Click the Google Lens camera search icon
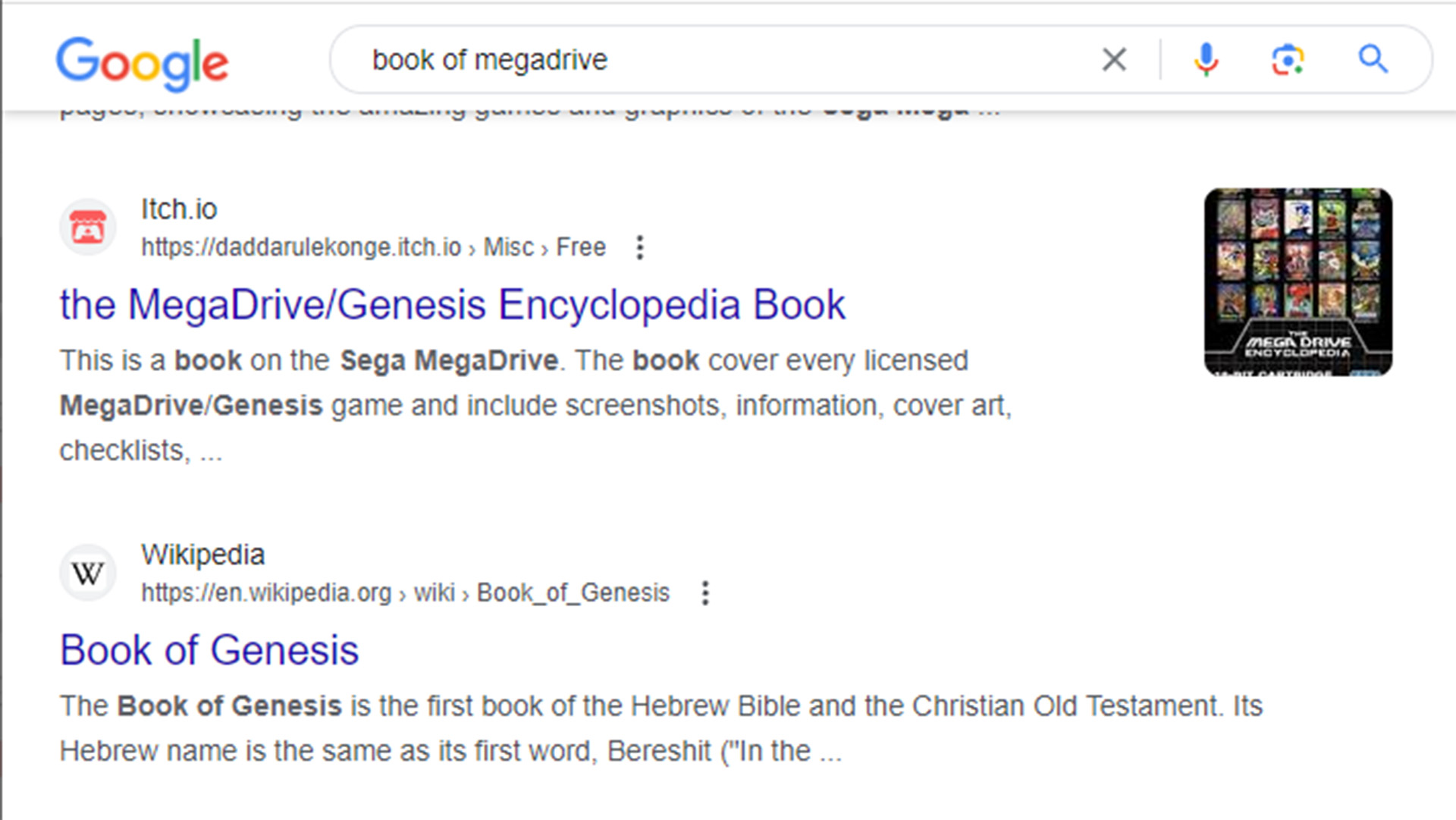The width and height of the screenshot is (1456, 820). click(x=1287, y=59)
